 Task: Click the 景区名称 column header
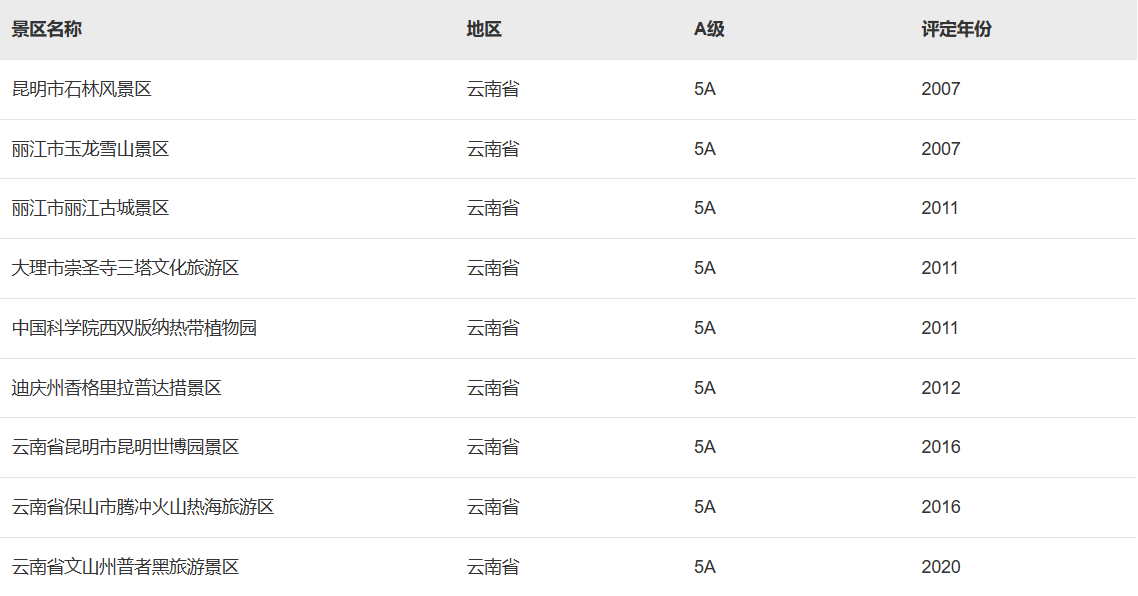tap(47, 29)
